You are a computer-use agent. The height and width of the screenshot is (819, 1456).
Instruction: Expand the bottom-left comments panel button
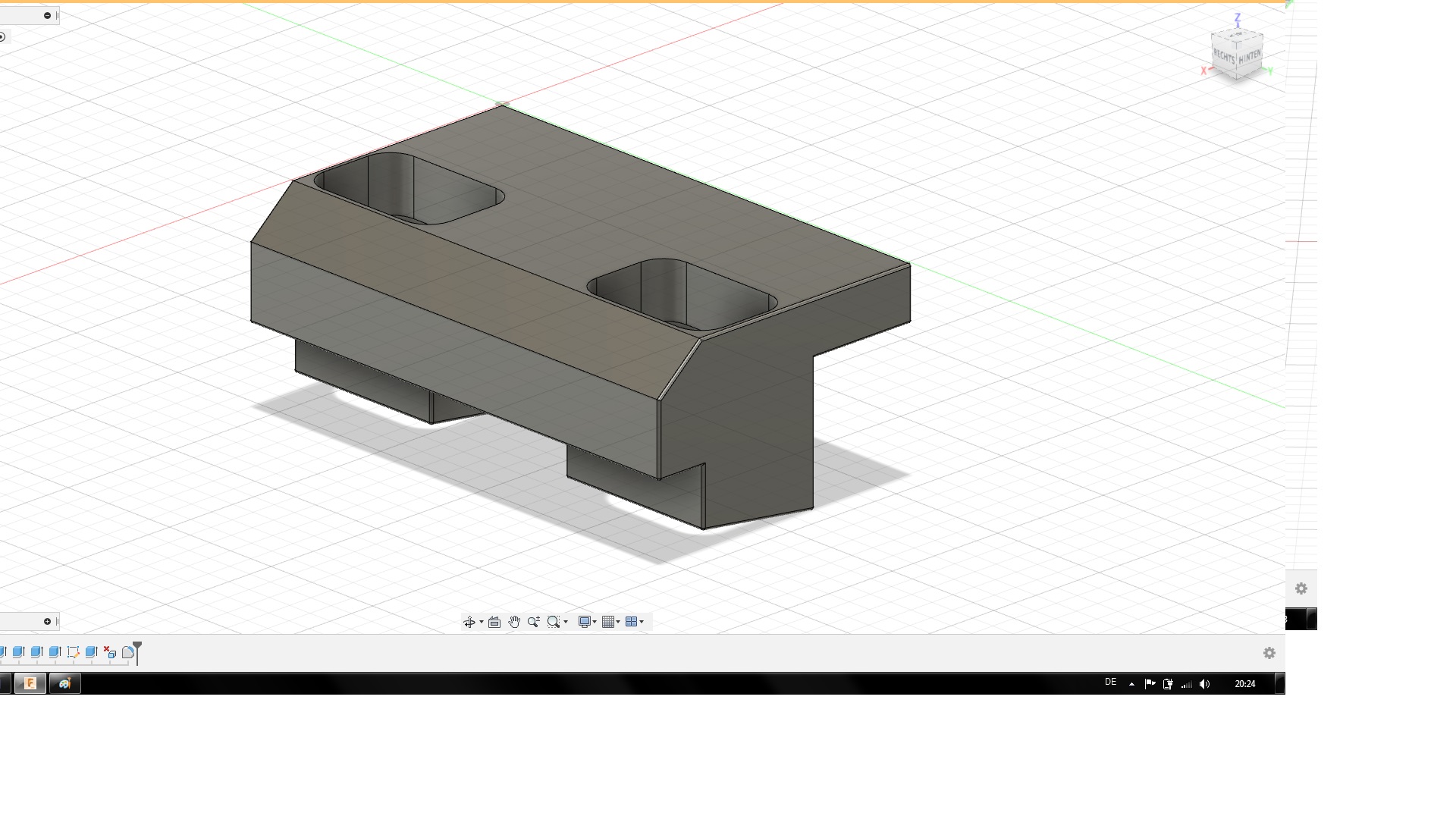(47, 622)
